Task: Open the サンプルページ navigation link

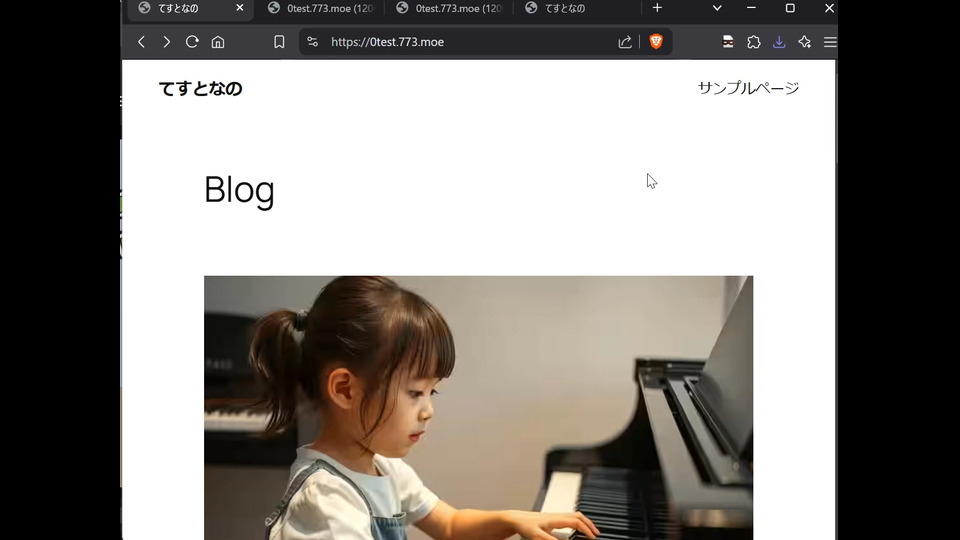Action: tap(748, 88)
